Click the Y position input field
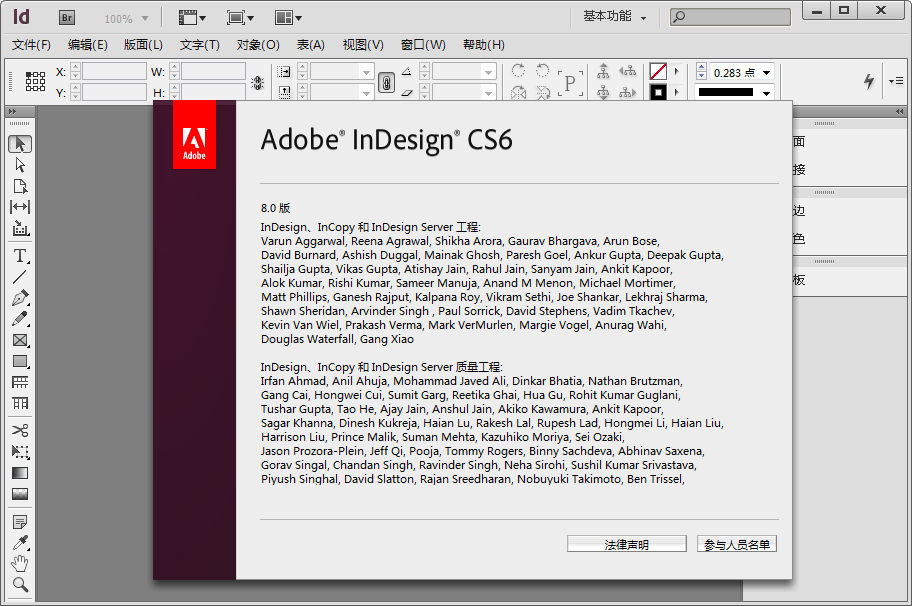The width and height of the screenshot is (912, 606). 114,92
